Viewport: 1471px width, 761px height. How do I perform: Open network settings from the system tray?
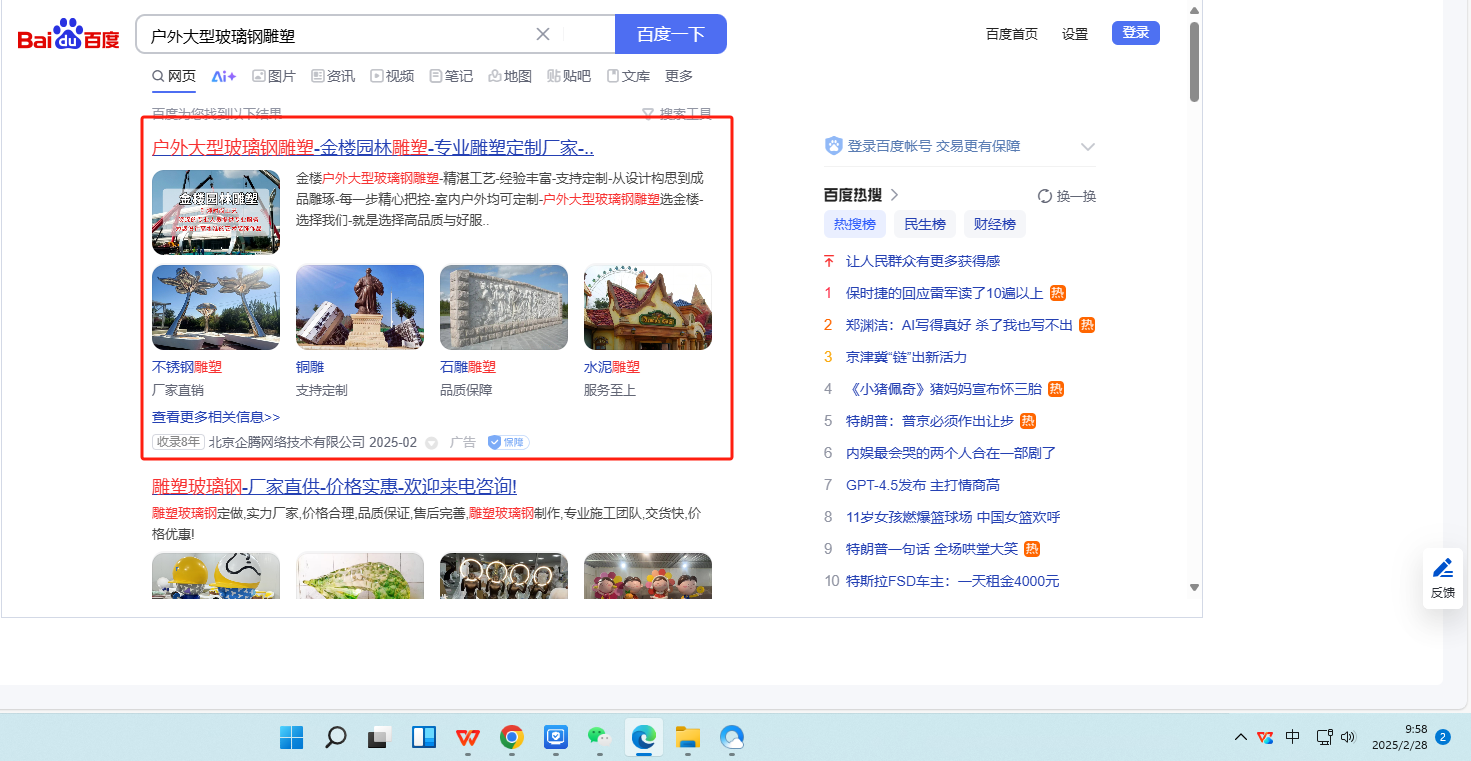point(1324,738)
